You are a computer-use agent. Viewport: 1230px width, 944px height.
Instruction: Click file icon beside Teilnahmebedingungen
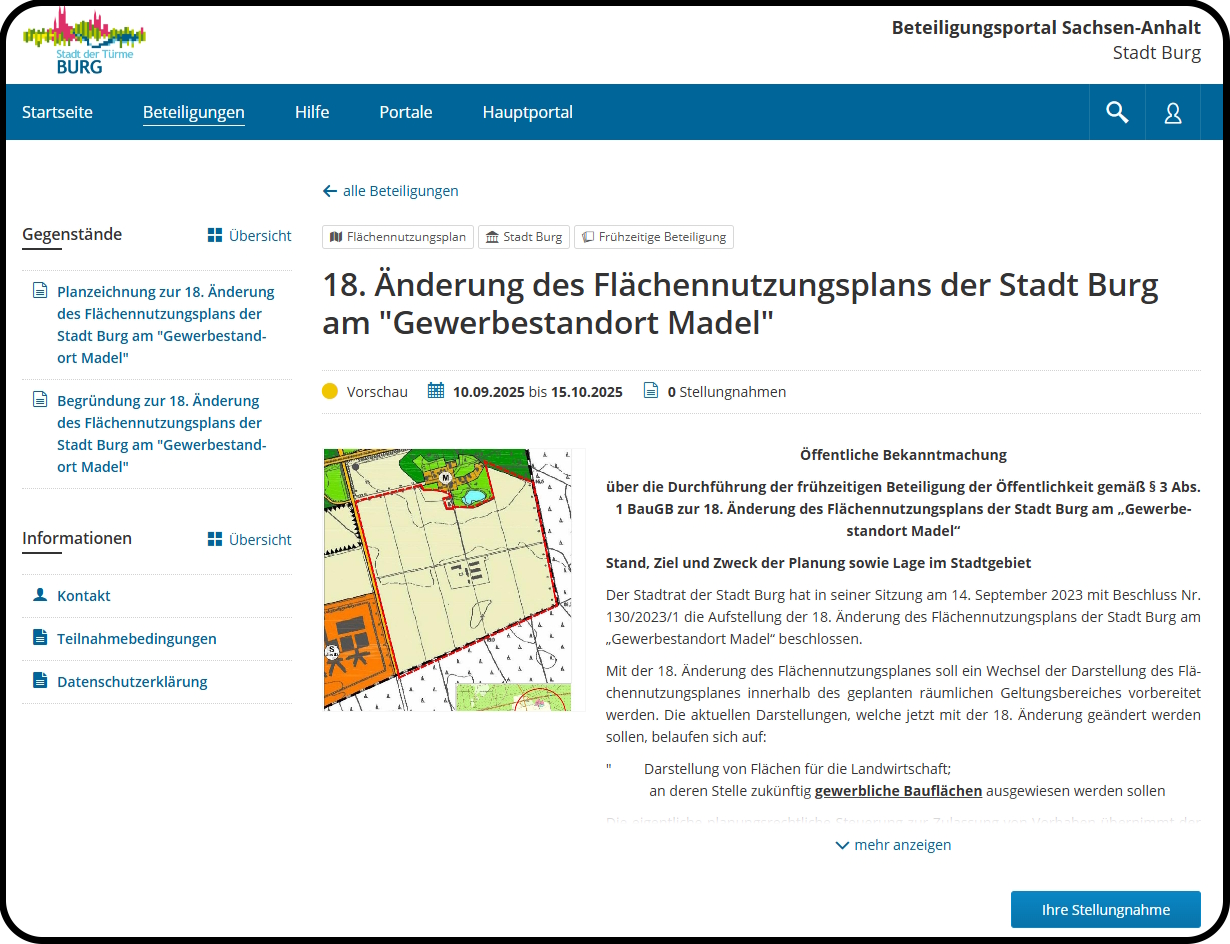40,638
